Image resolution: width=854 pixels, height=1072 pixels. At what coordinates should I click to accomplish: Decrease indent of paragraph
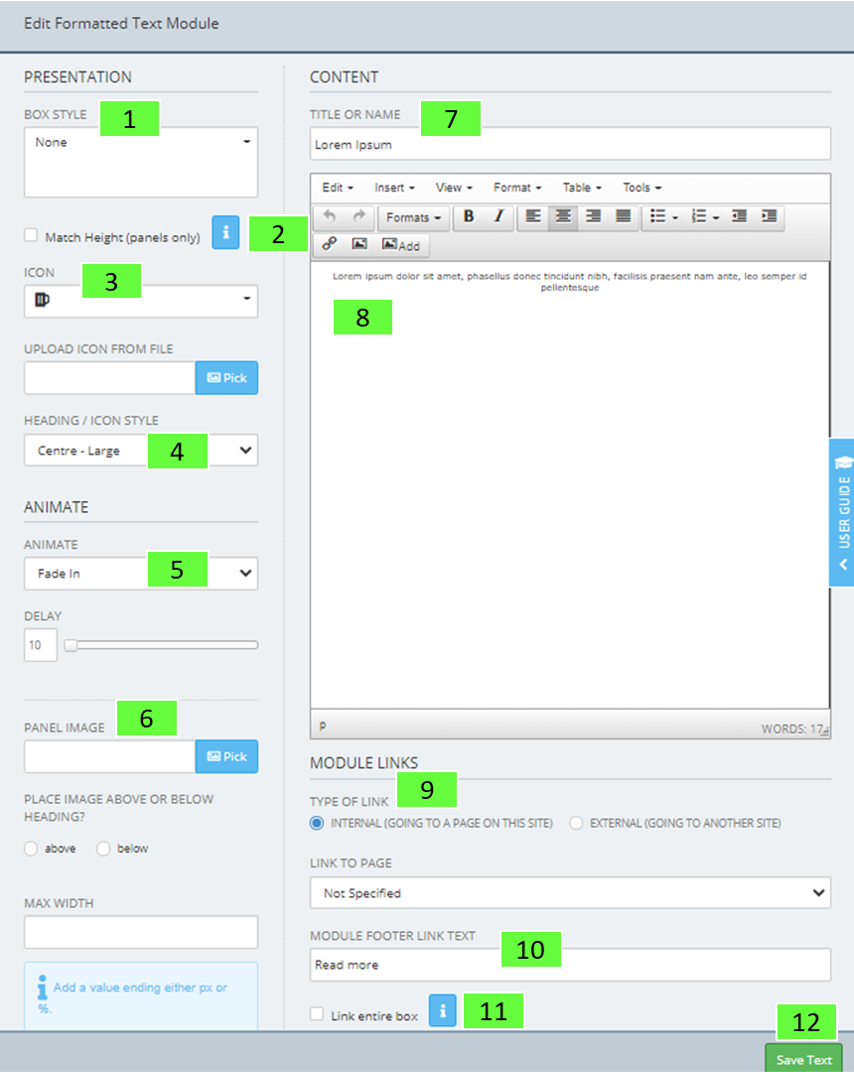click(739, 217)
